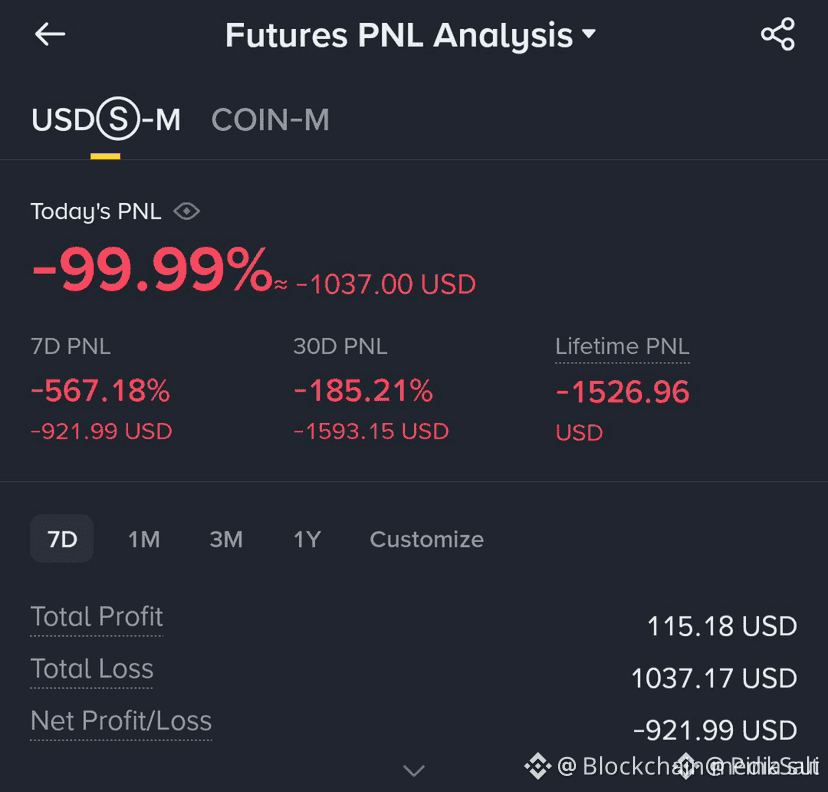
Task: Show Total Profit explanation
Action: [x=97, y=617]
